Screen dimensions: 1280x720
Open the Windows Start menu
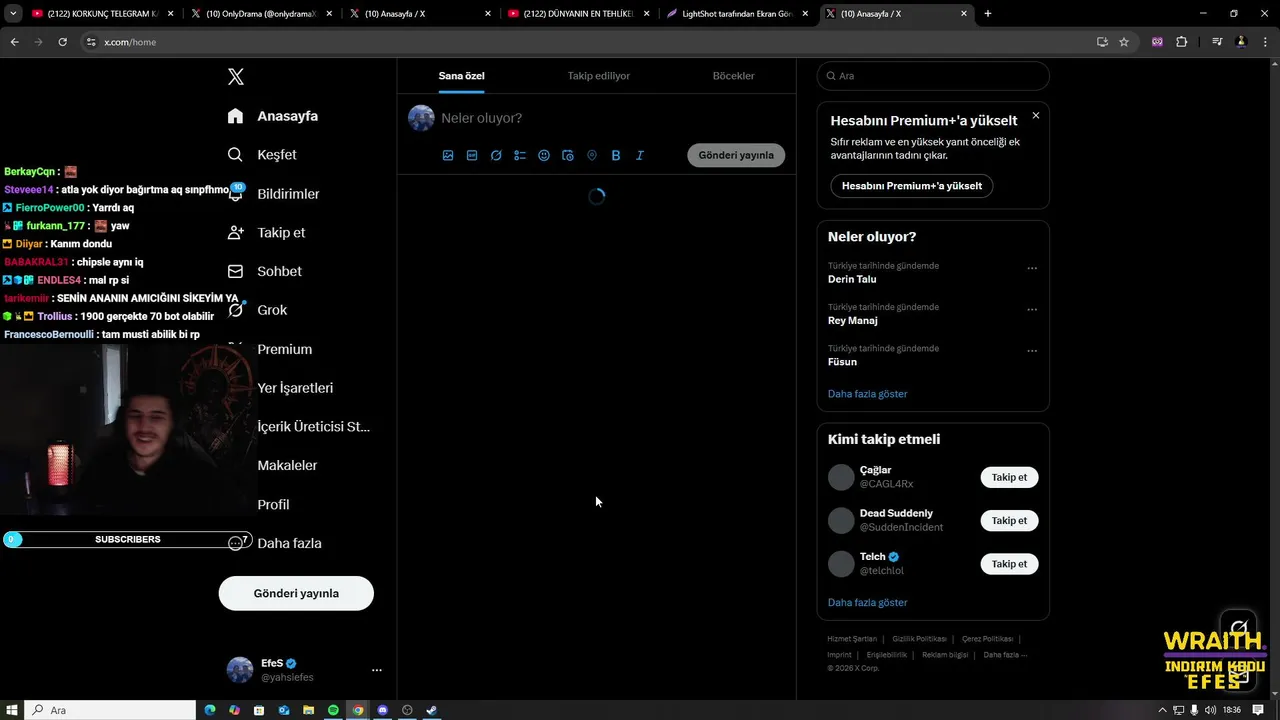(12, 710)
